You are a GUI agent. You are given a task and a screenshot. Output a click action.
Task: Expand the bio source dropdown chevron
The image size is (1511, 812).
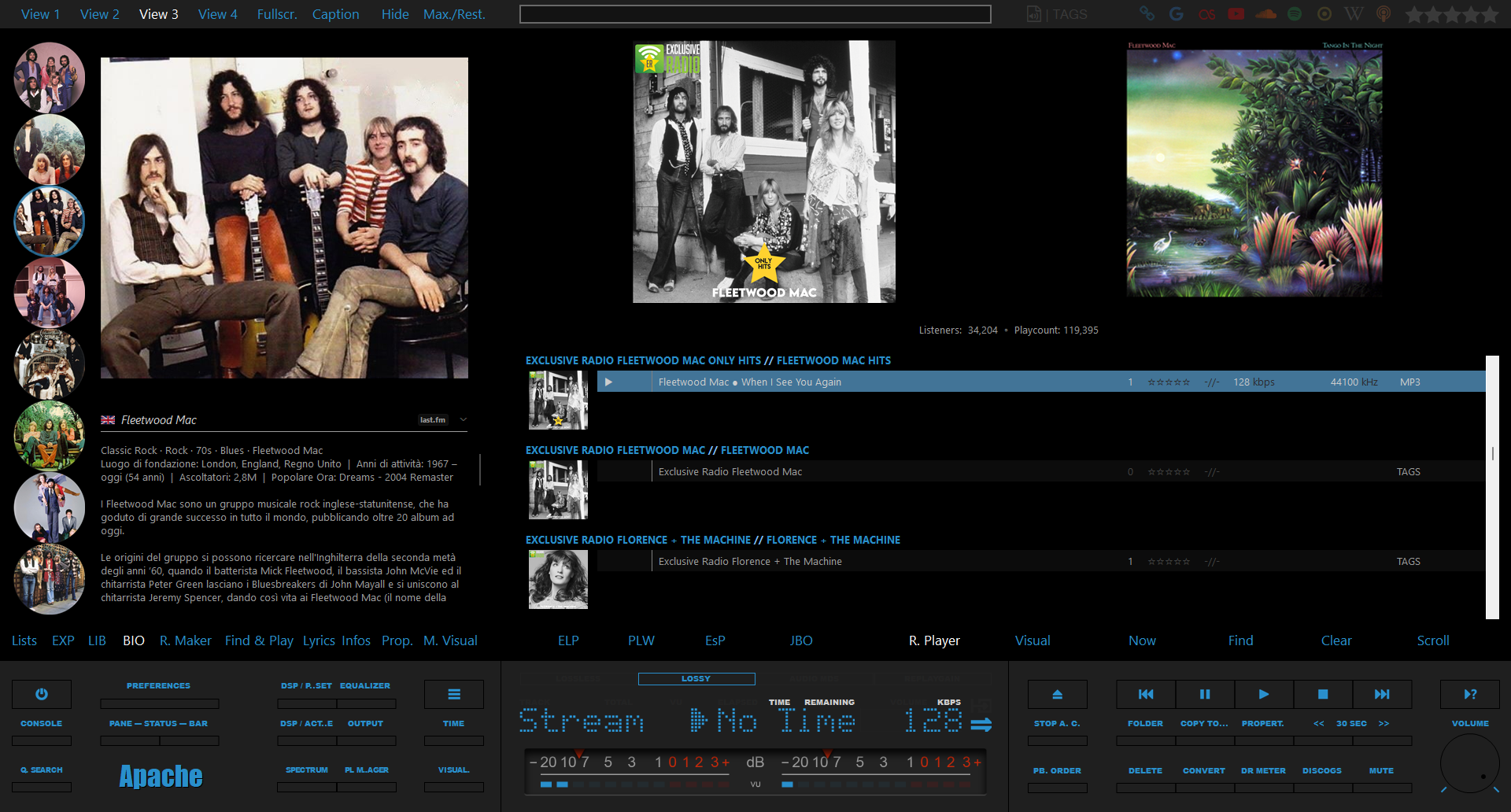(x=464, y=420)
